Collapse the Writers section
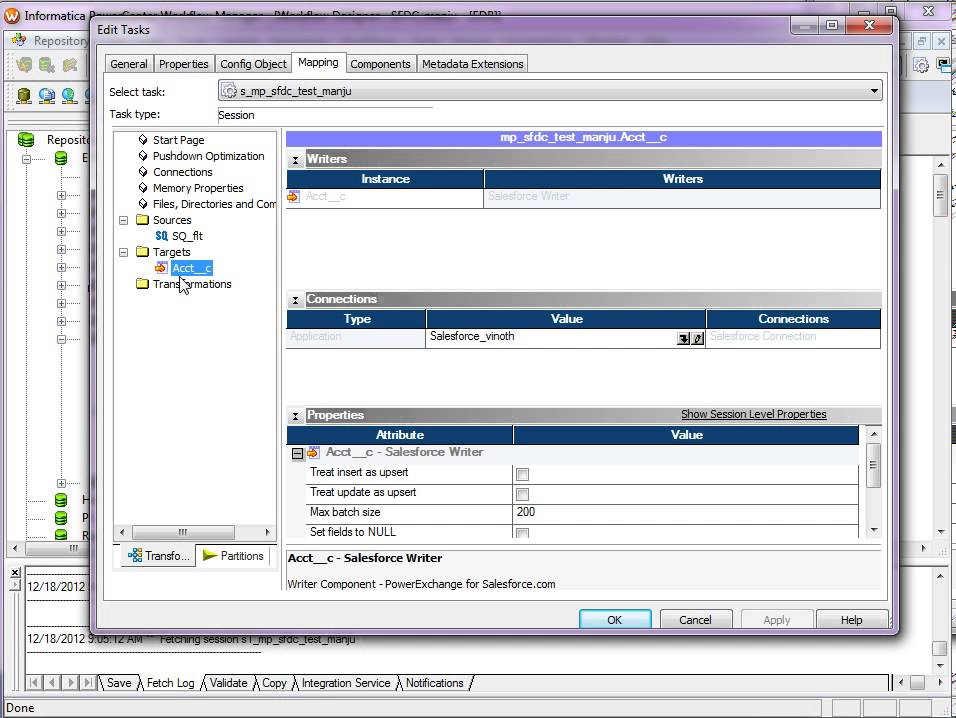 296,160
